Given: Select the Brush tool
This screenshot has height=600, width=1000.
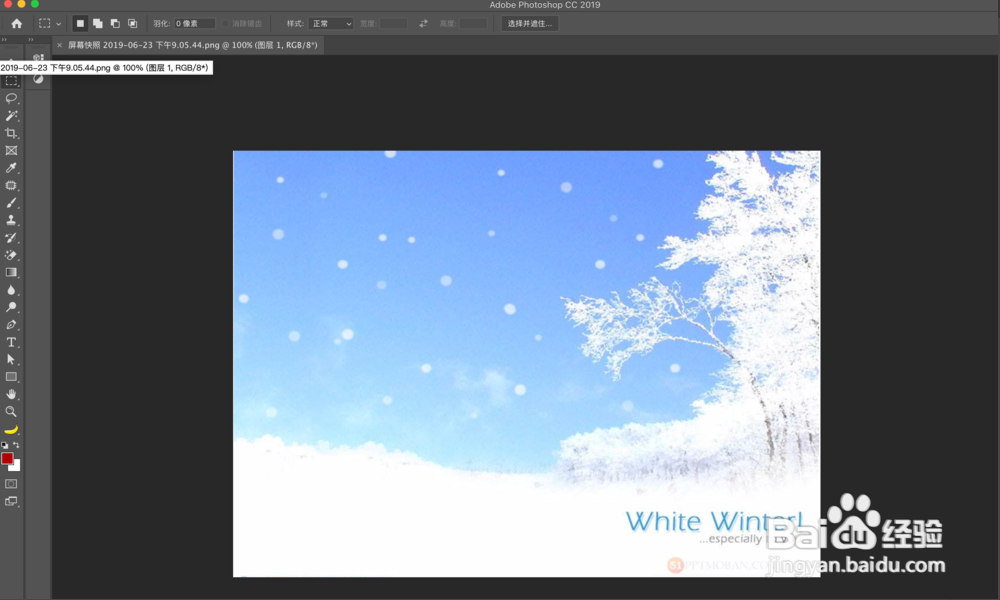Looking at the screenshot, I should [11, 203].
